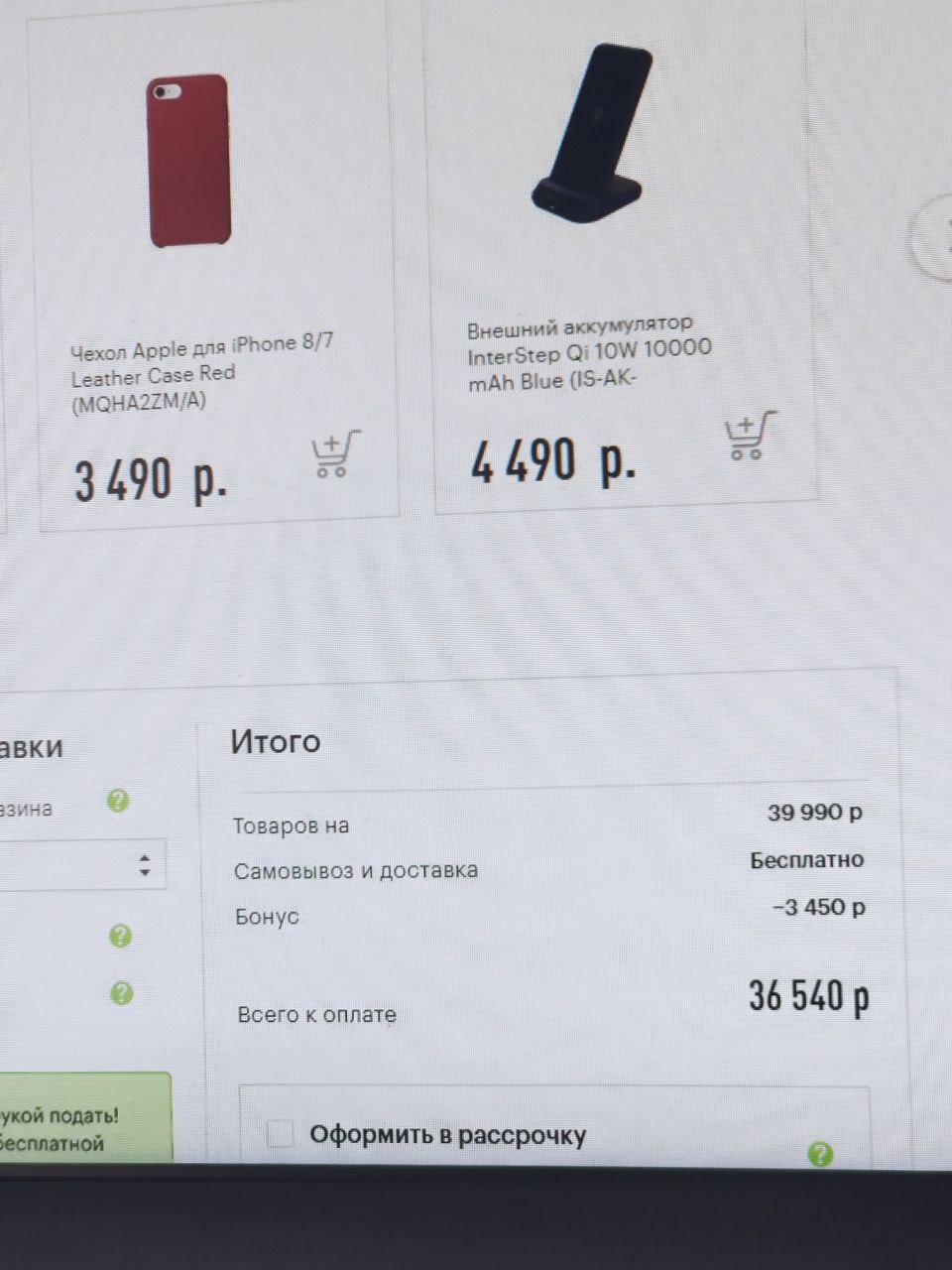Click the 3 490 р. price
The width and height of the screenshot is (952, 1270).
point(151,480)
